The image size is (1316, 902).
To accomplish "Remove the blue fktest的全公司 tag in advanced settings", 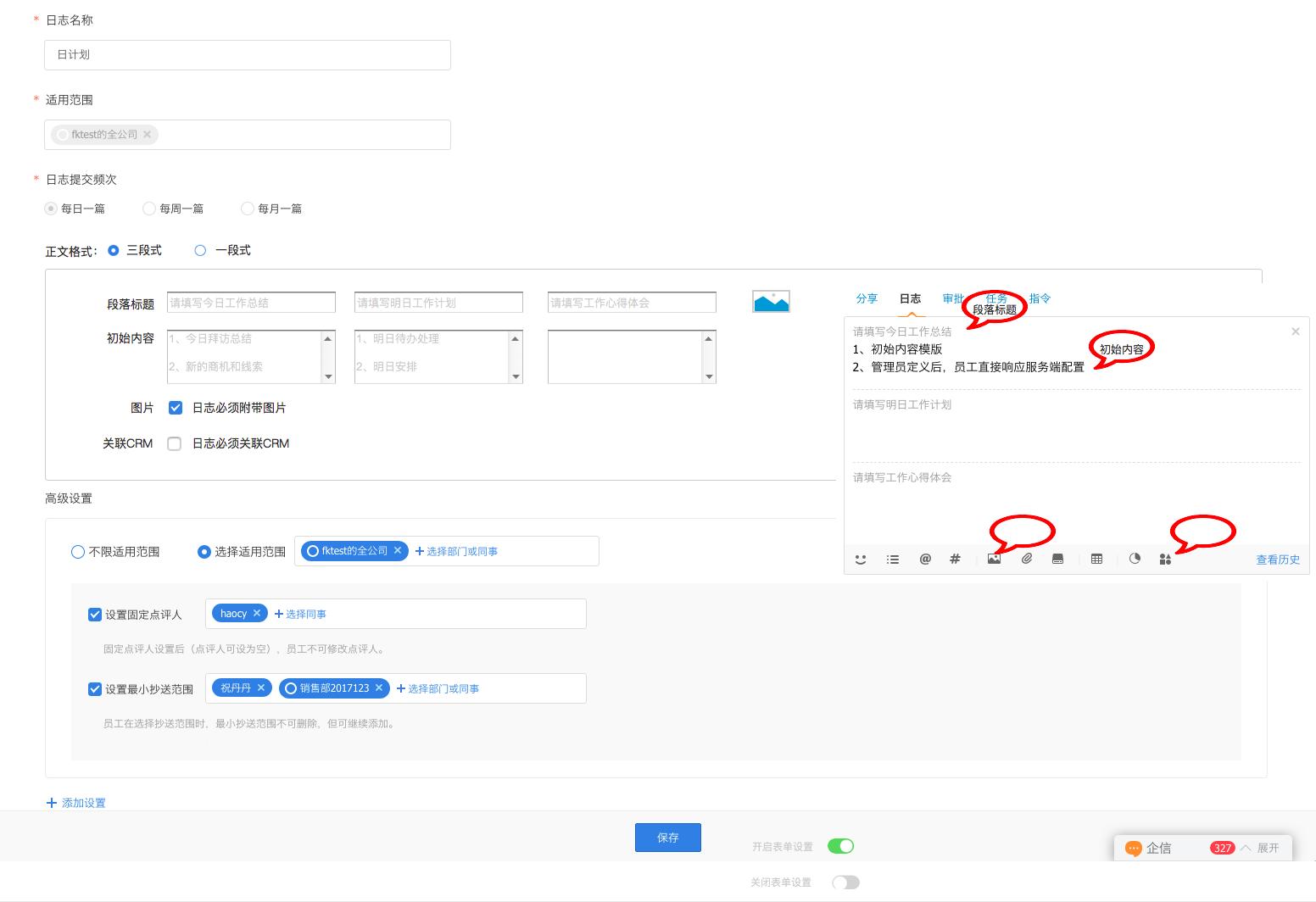I will [x=398, y=551].
